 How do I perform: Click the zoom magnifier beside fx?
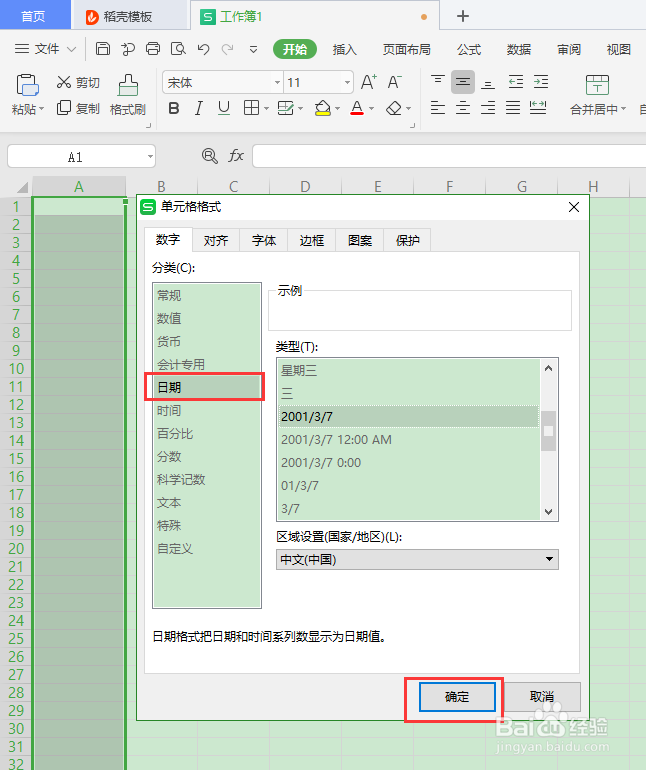point(210,156)
